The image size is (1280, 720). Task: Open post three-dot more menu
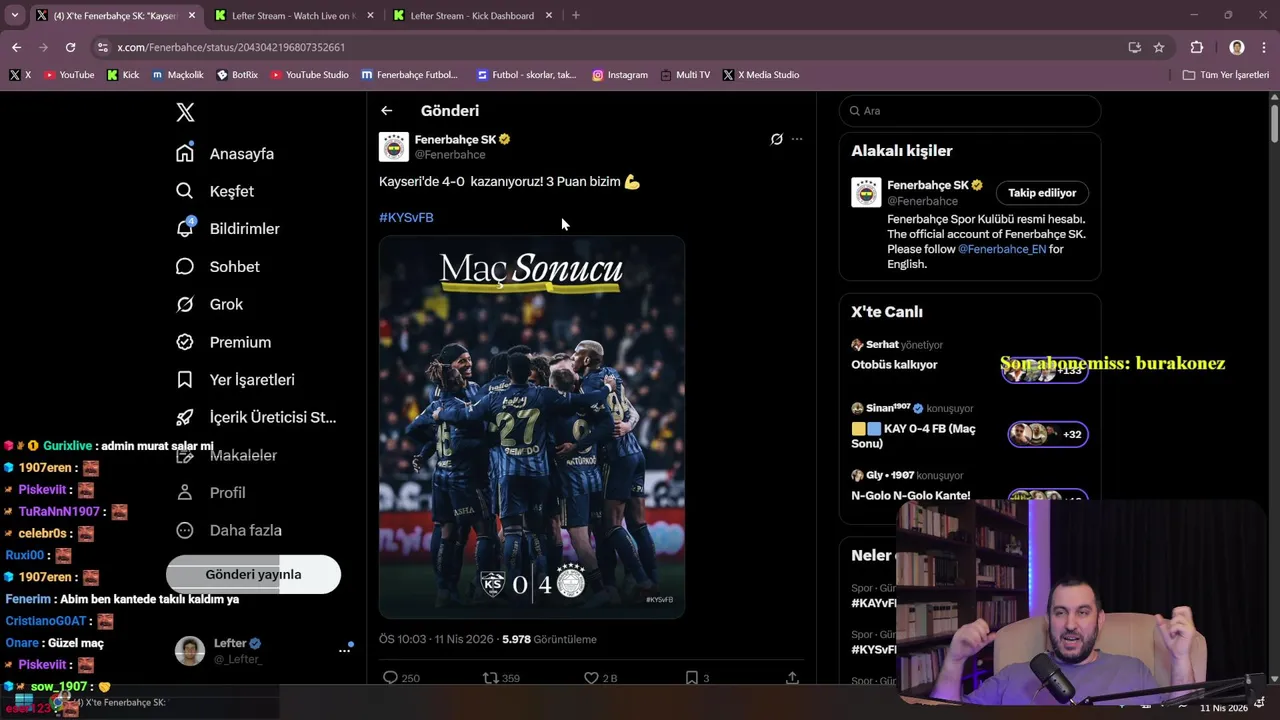pyautogui.click(x=797, y=139)
